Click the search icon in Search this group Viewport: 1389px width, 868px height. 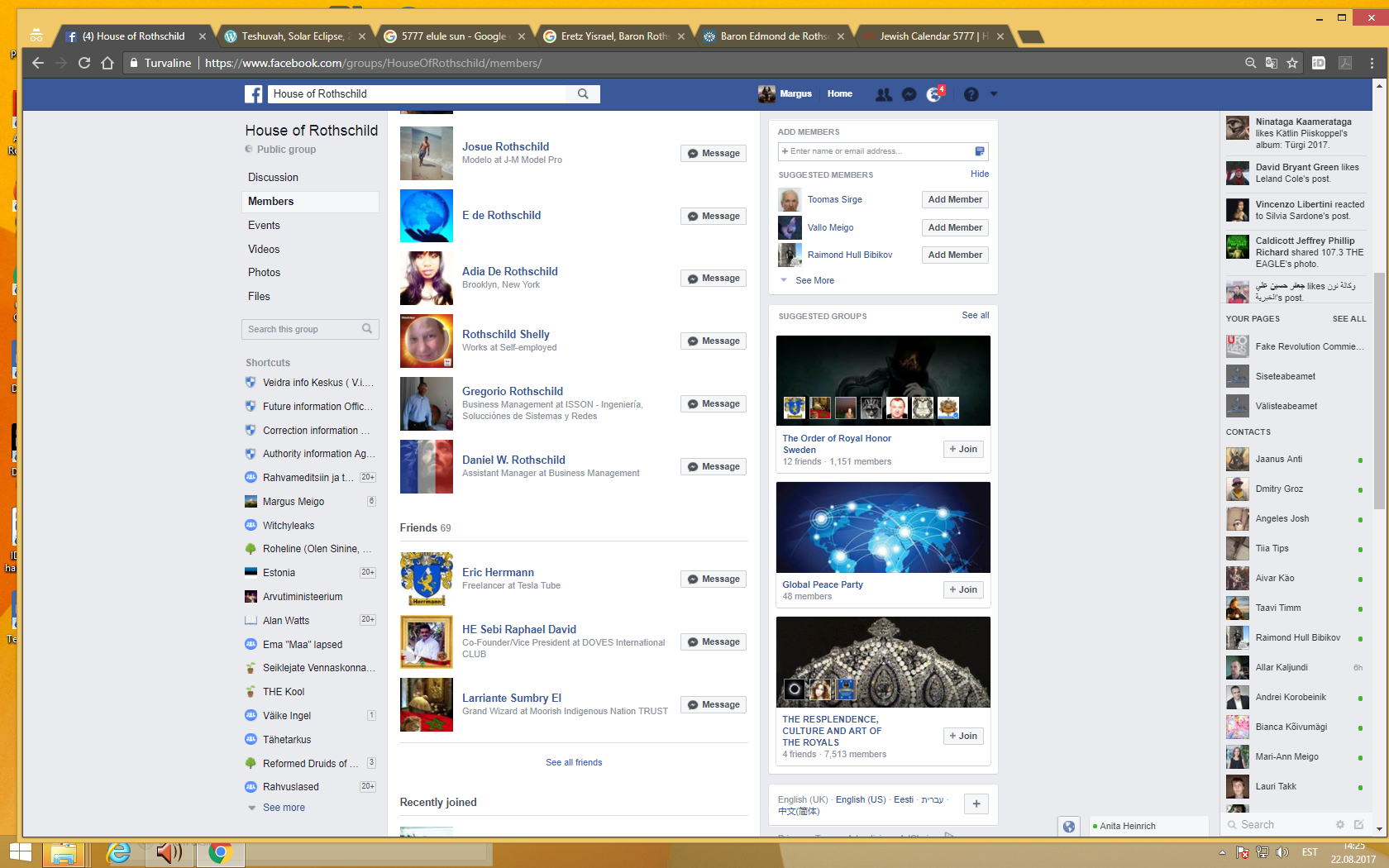click(x=367, y=329)
